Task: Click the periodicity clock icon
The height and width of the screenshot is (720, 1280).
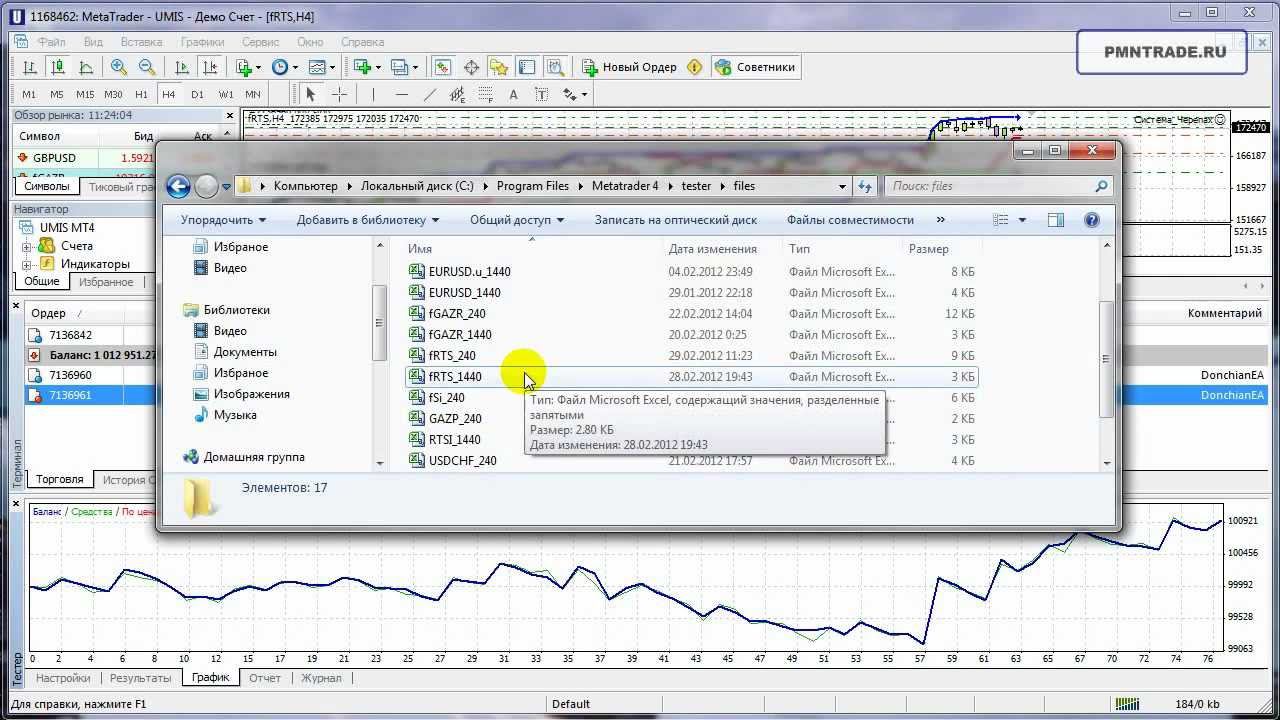Action: [x=280, y=67]
